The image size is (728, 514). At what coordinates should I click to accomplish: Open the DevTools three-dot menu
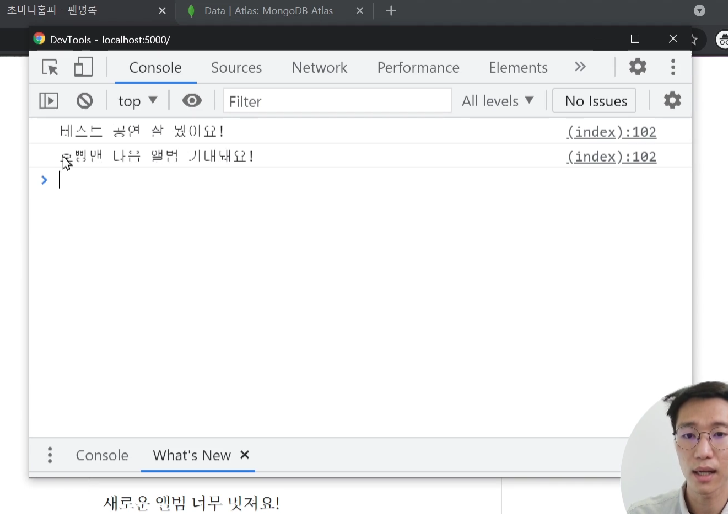tap(673, 67)
